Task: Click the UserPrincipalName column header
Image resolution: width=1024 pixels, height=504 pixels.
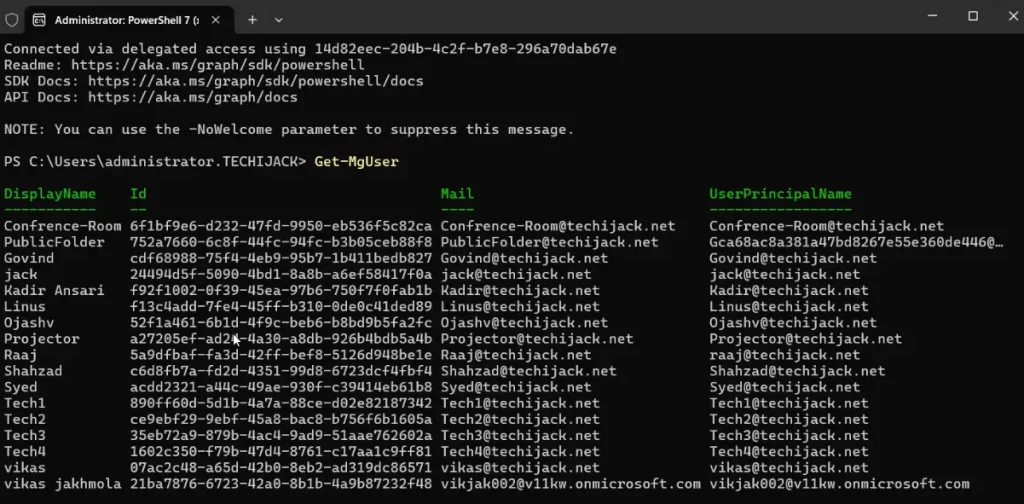Action: (780, 193)
